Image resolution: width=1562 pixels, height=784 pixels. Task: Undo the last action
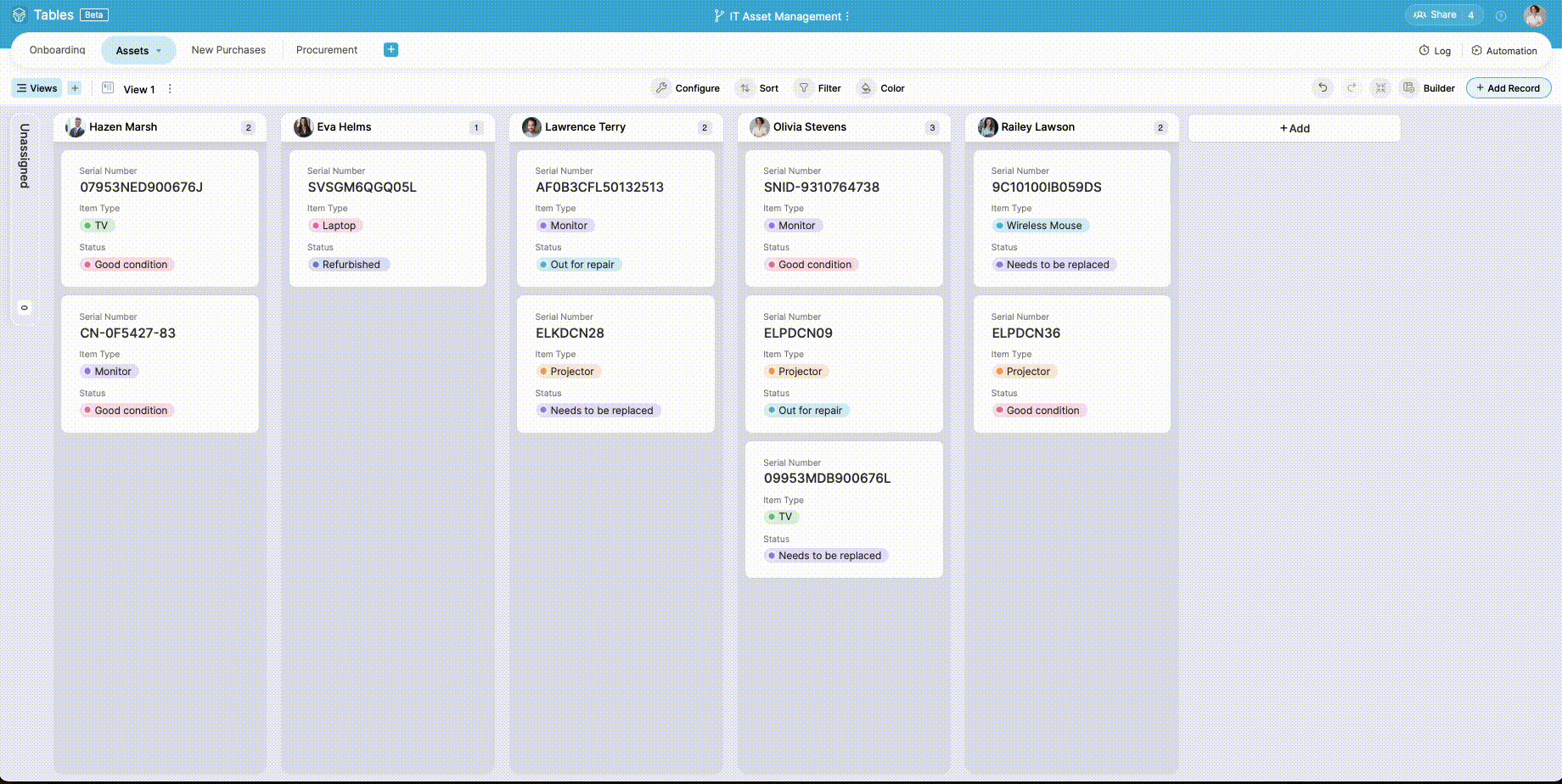click(x=1322, y=87)
